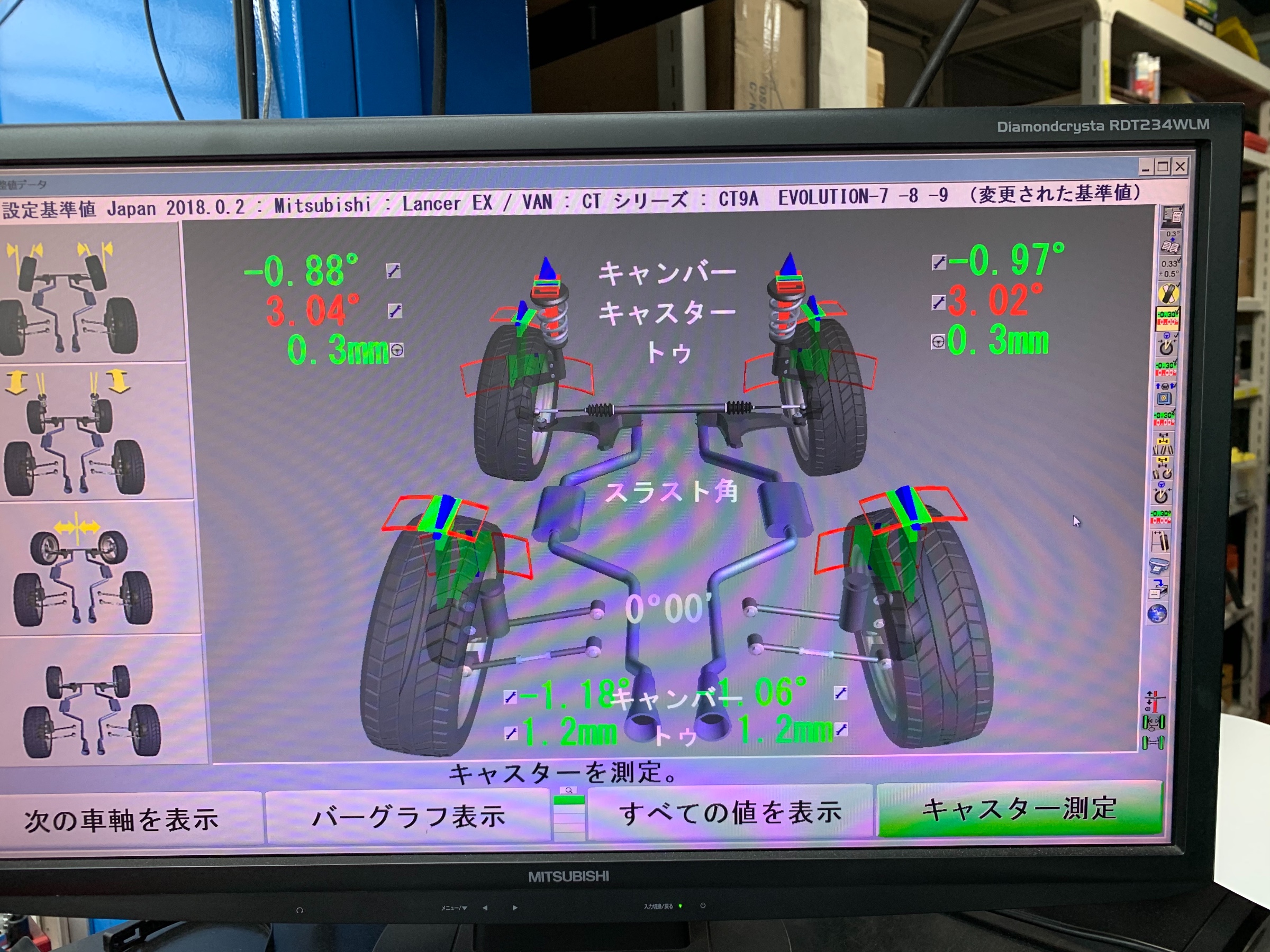The height and width of the screenshot is (952, 1270).
Task: Select the yellow chassis with two wheel pairs icon
Action: coord(1163,444)
